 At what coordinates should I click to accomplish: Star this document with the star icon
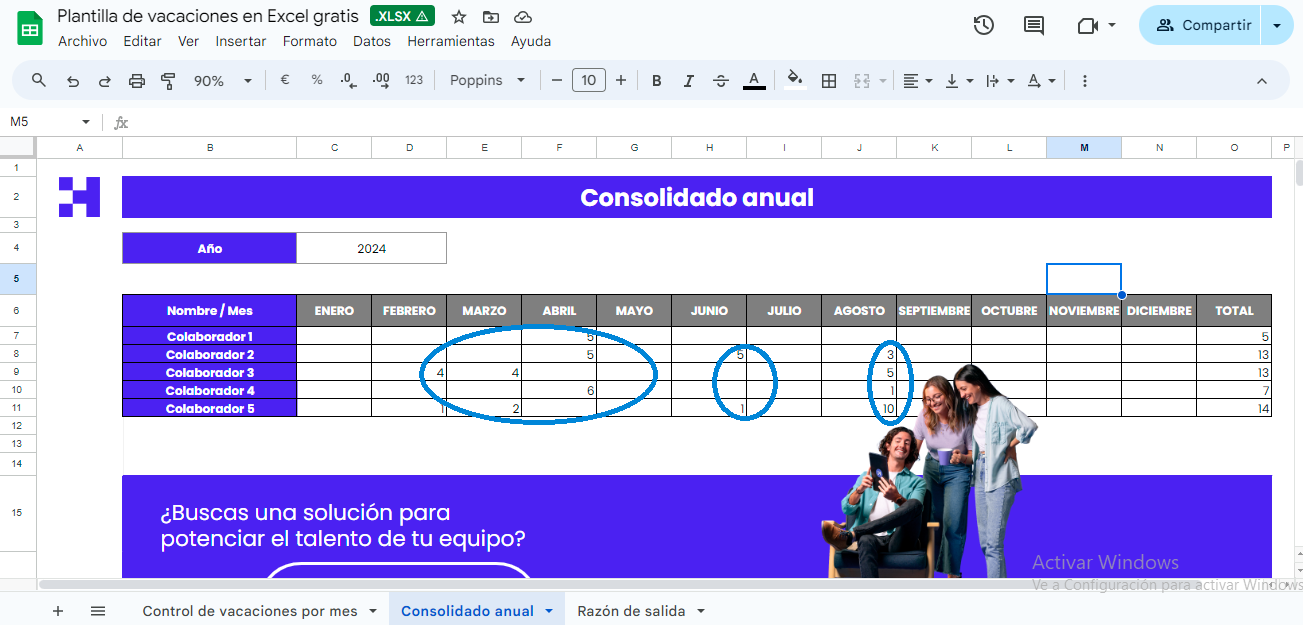pyautogui.click(x=459, y=17)
